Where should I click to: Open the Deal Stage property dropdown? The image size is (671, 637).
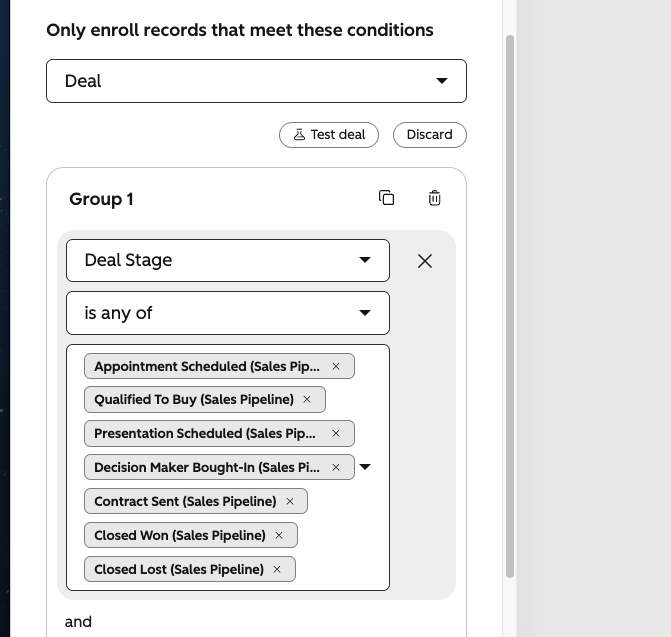coord(228,260)
